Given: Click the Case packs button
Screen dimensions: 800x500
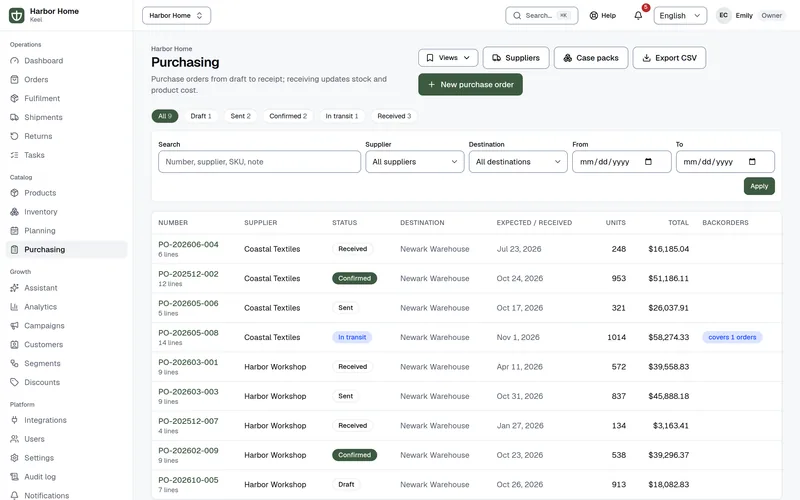Looking at the screenshot, I should click(591, 58).
